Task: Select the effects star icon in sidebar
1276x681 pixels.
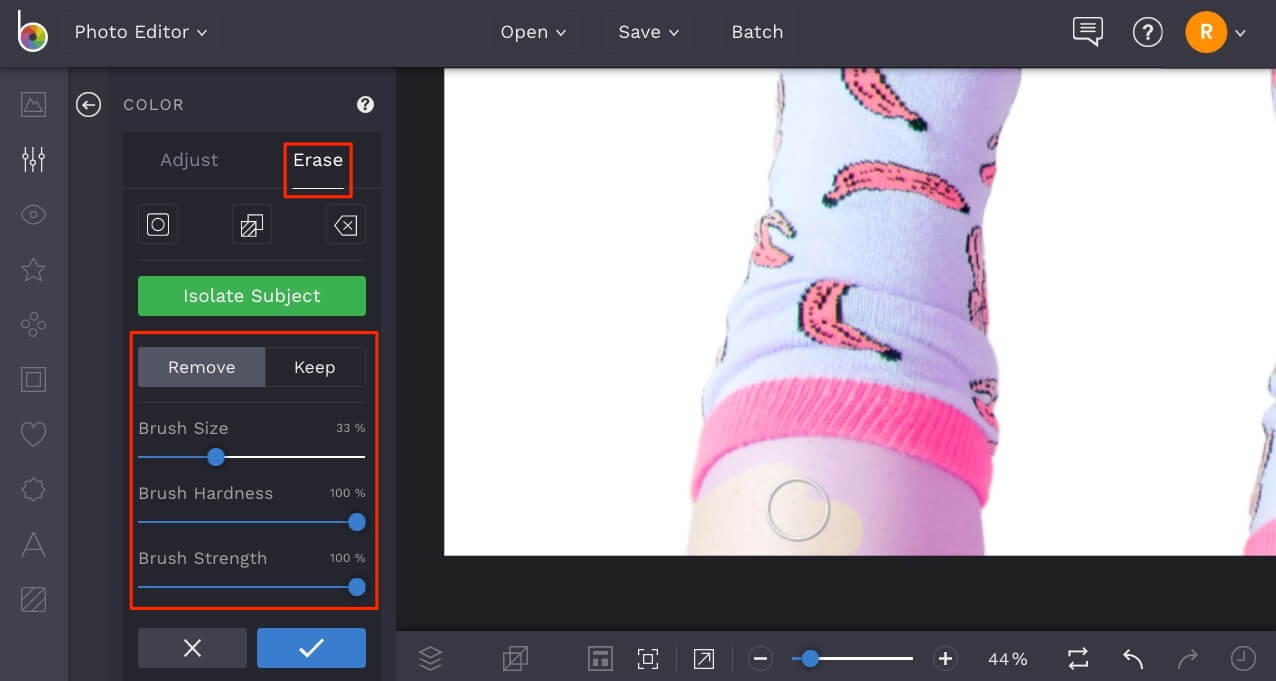Action: [33, 269]
